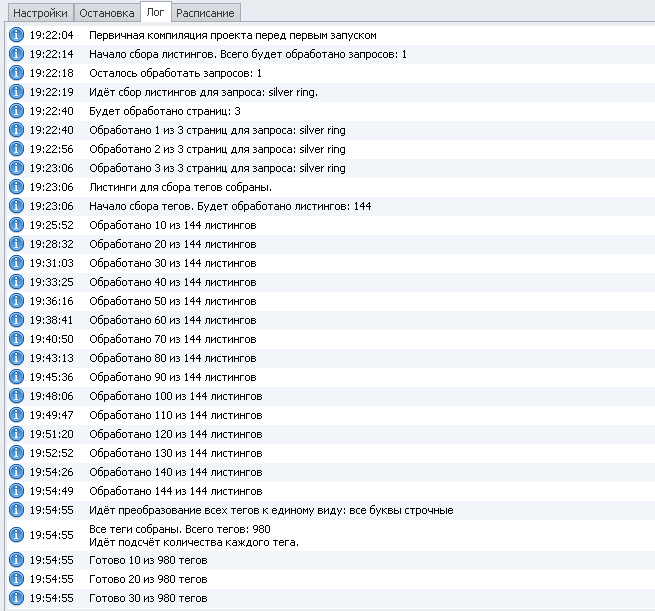Click timestamp 19:54:26
Screen dimensions: 655x611
pyautogui.click(x=51, y=472)
